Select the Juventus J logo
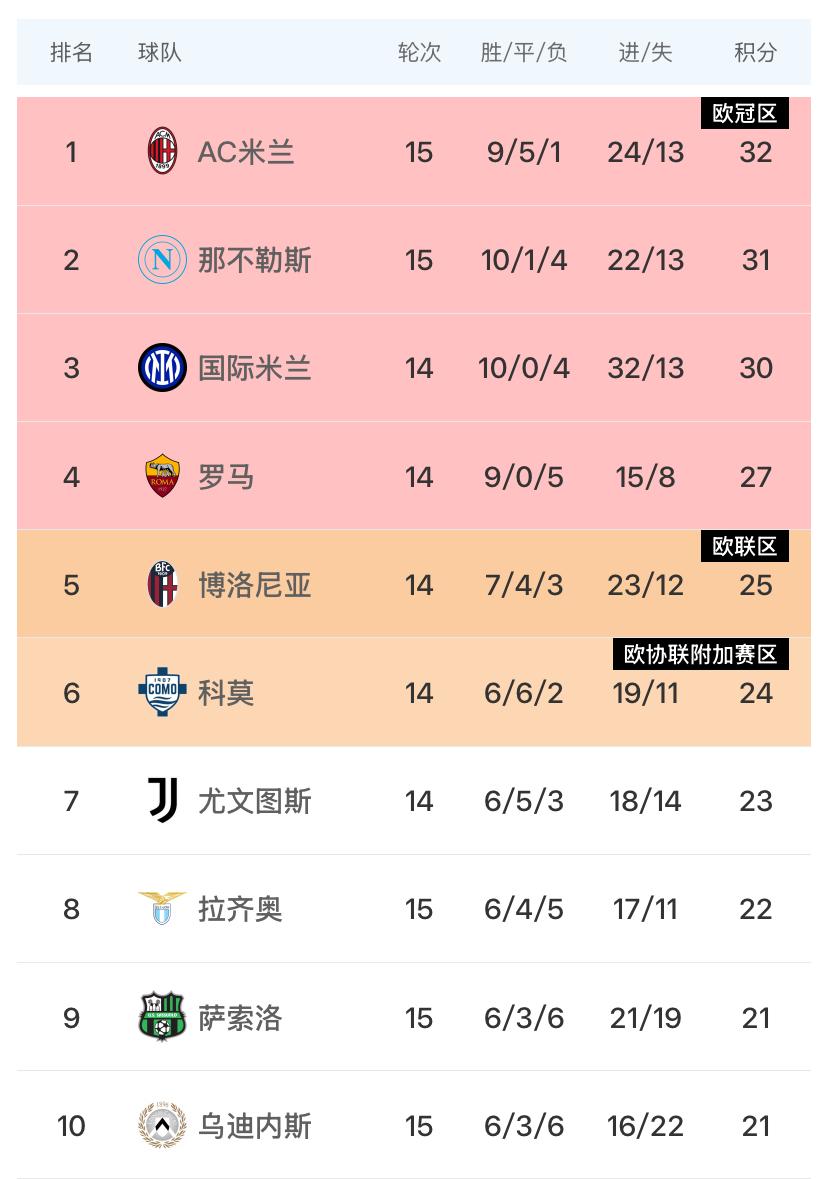Viewport: 822px width, 1179px height. point(163,800)
